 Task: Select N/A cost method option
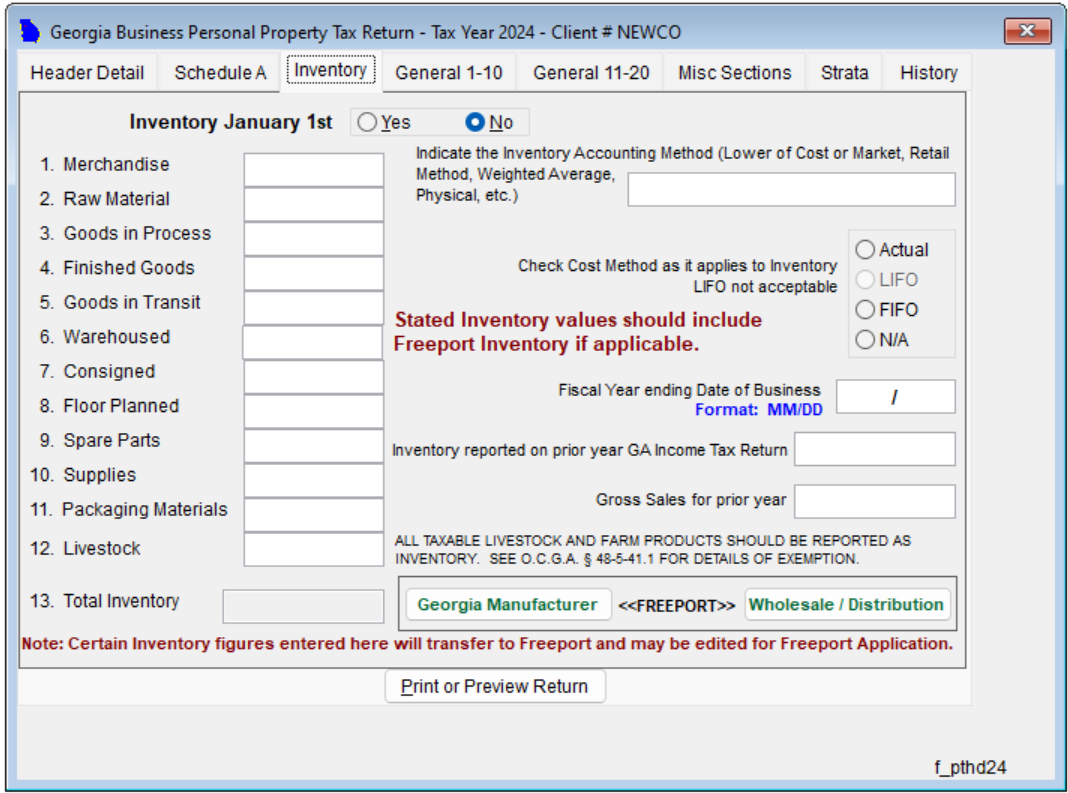865,340
